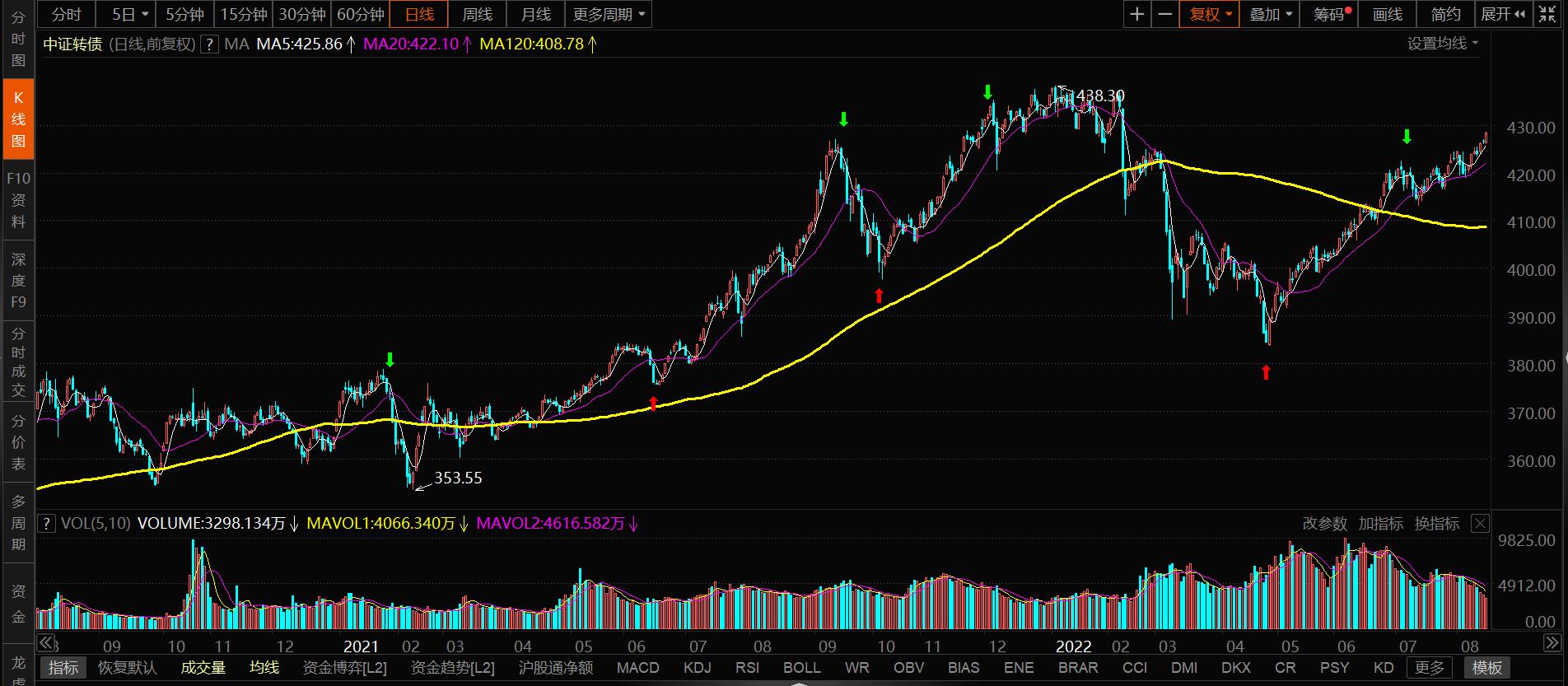Screen dimensions: 1568x686
Task: Click the 改参数 change parameters link
Action: 1324,524
